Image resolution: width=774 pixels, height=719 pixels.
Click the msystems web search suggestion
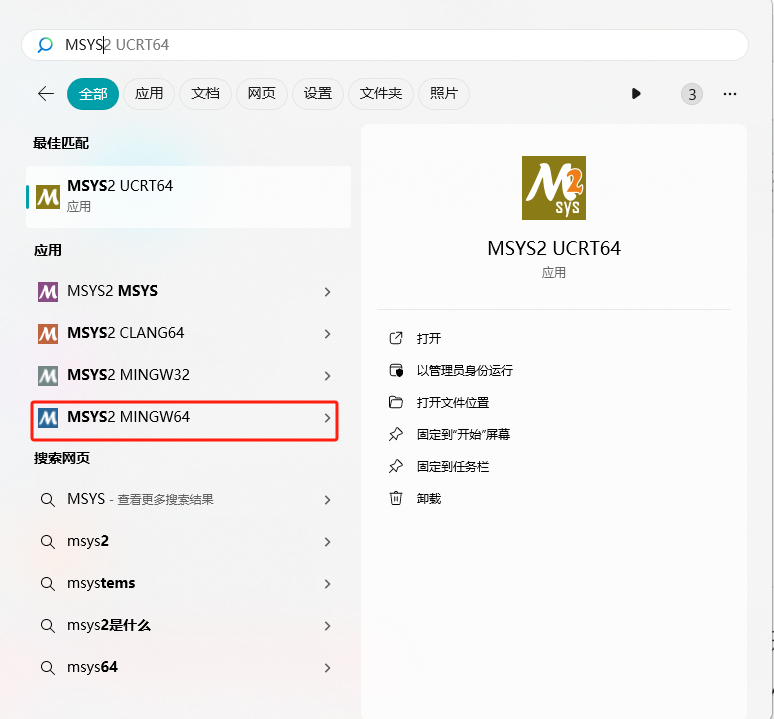185,584
